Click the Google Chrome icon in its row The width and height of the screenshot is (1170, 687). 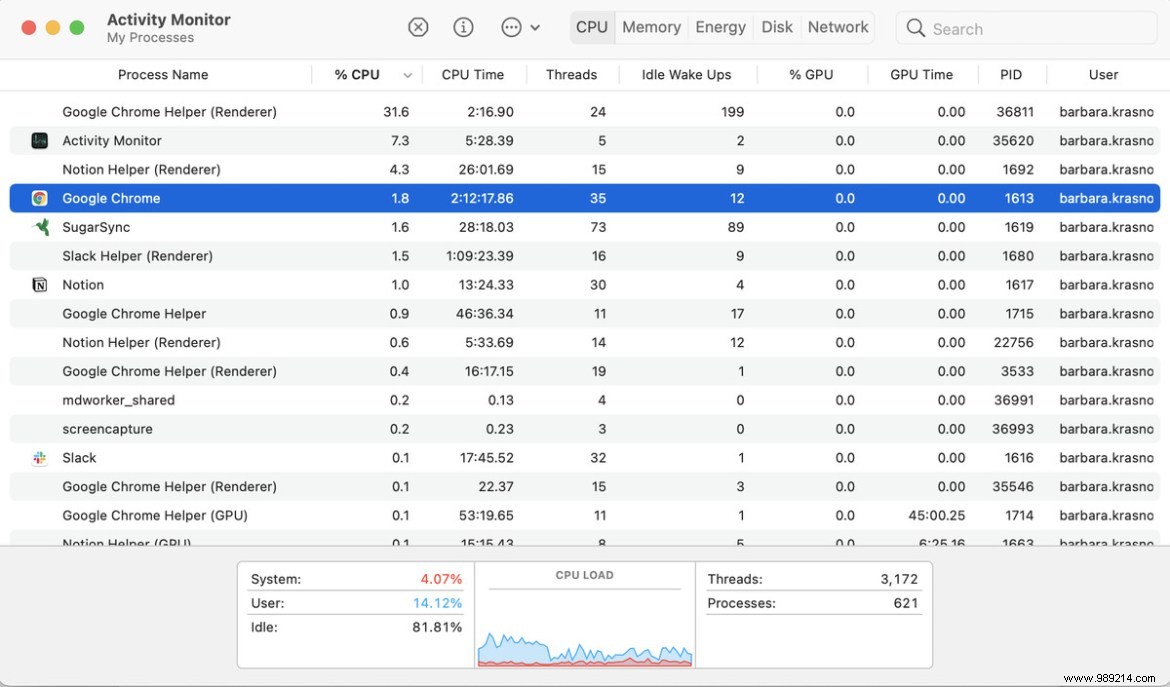39,198
